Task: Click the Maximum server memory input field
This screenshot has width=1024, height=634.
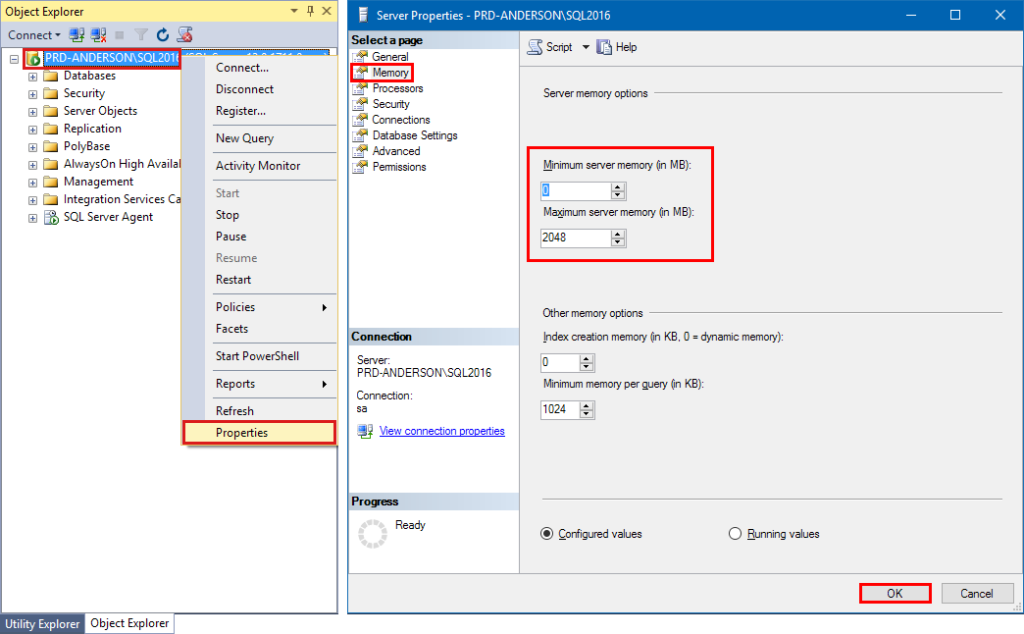Action: (575, 238)
